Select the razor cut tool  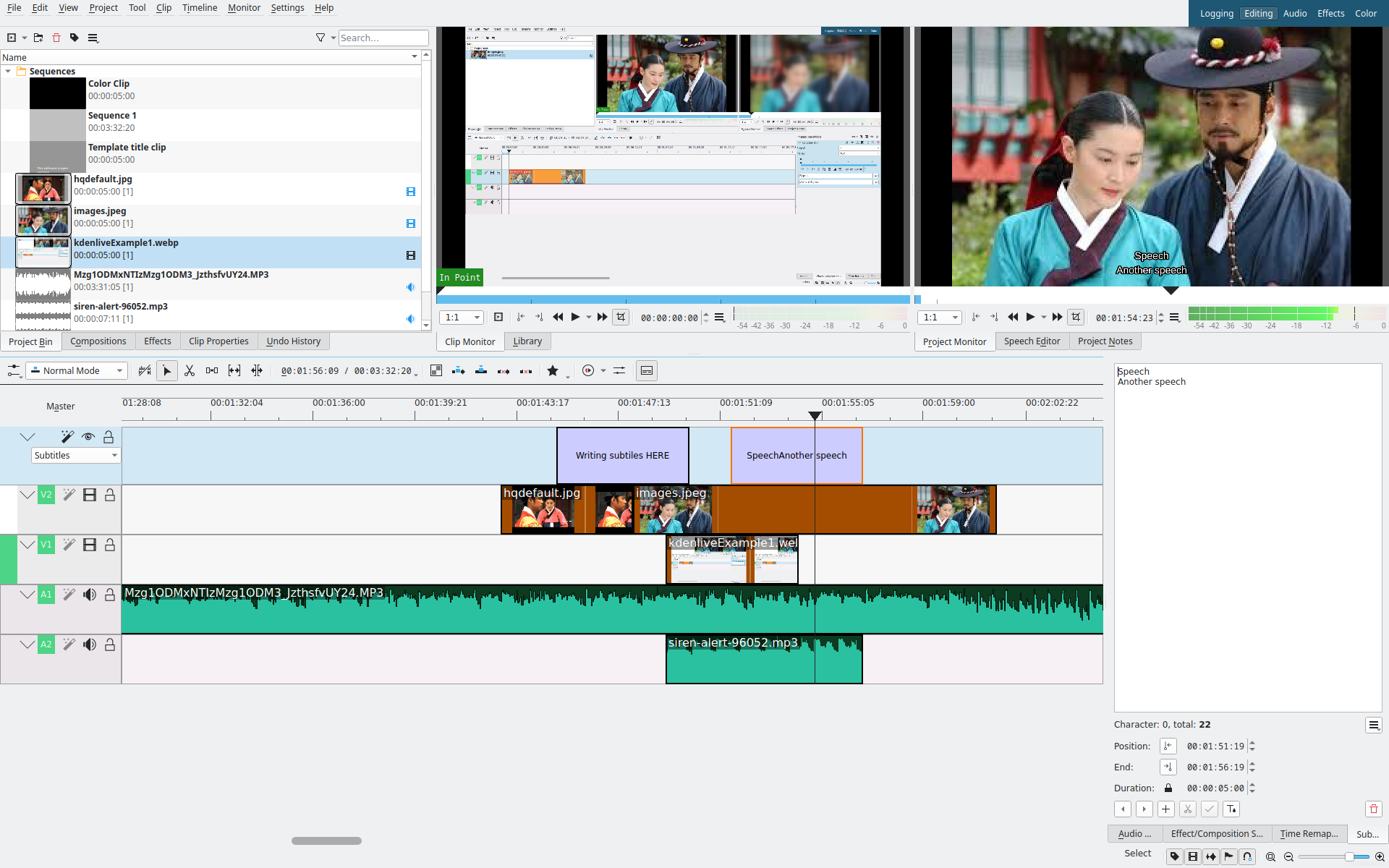coord(190,370)
